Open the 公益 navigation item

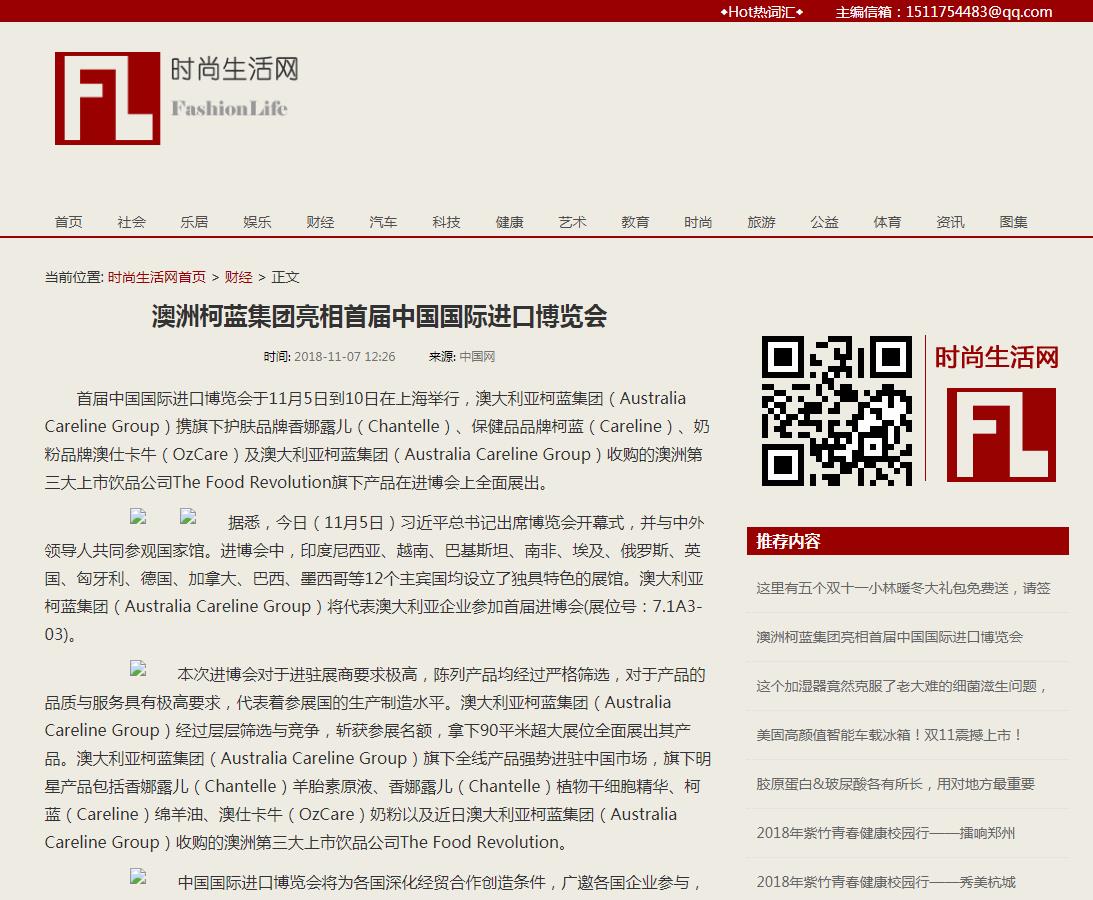[x=825, y=222]
